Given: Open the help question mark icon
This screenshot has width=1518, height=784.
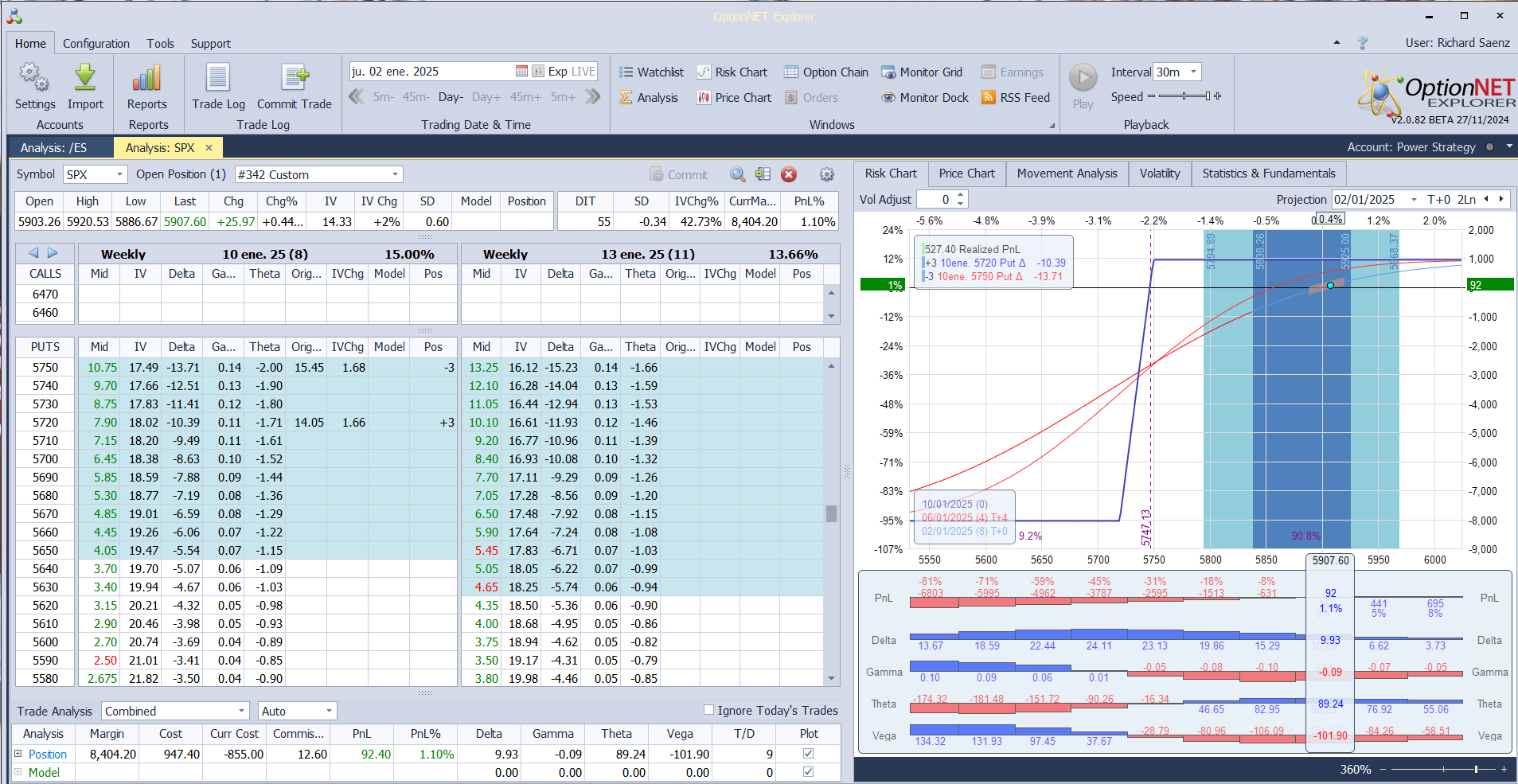Looking at the screenshot, I should 1362,43.
